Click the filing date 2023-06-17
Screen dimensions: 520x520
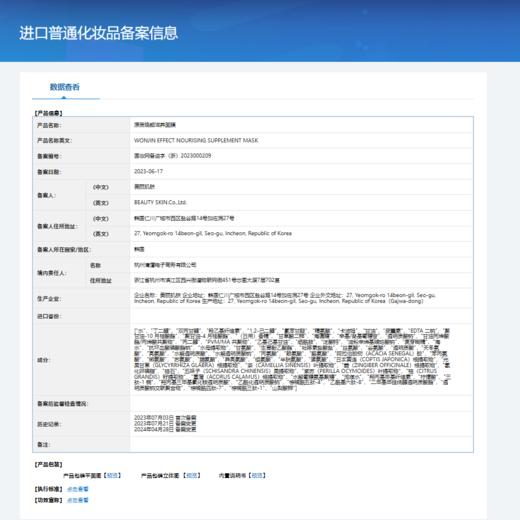click(148, 171)
